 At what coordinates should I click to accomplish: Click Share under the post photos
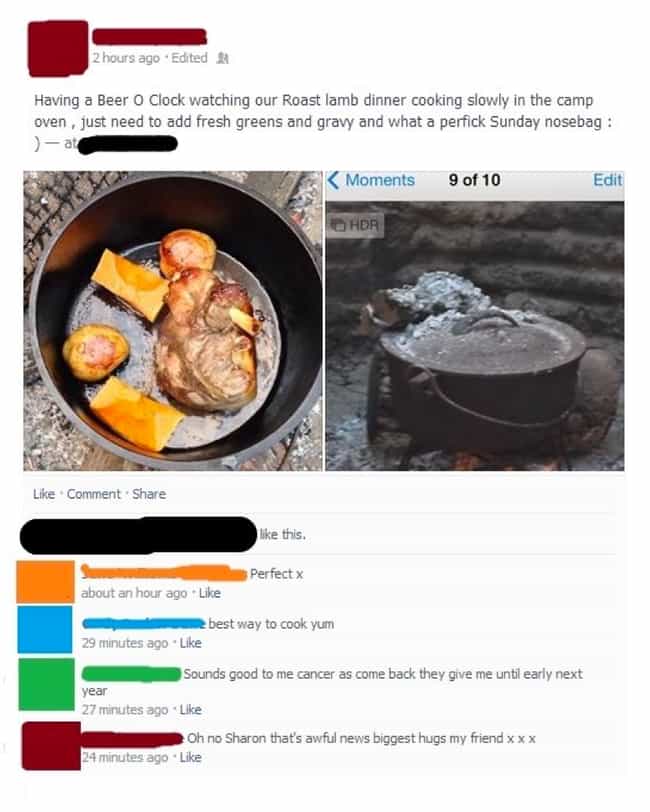[x=149, y=494]
